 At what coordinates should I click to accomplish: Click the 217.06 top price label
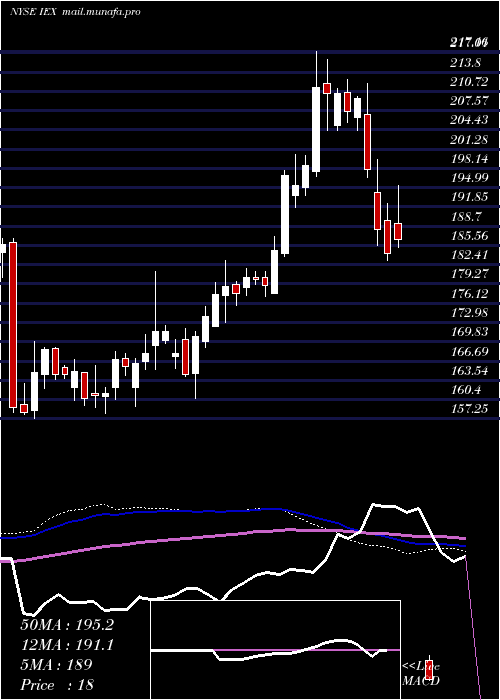[x=468, y=43]
